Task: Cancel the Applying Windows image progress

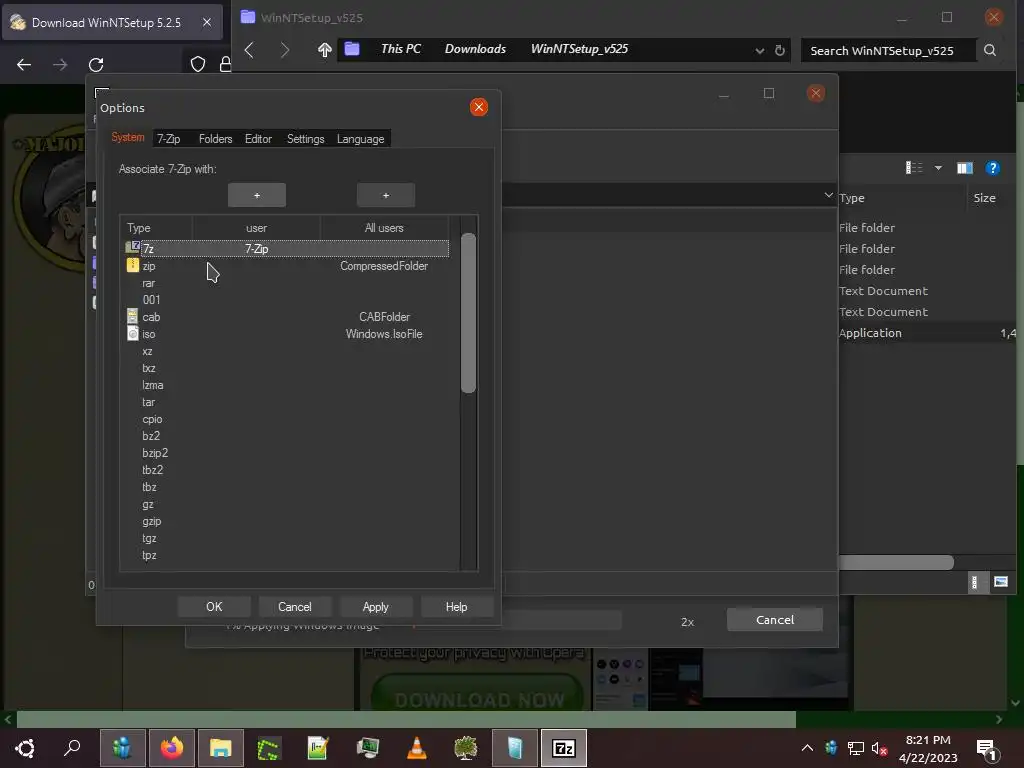Action: pyautogui.click(x=775, y=620)
